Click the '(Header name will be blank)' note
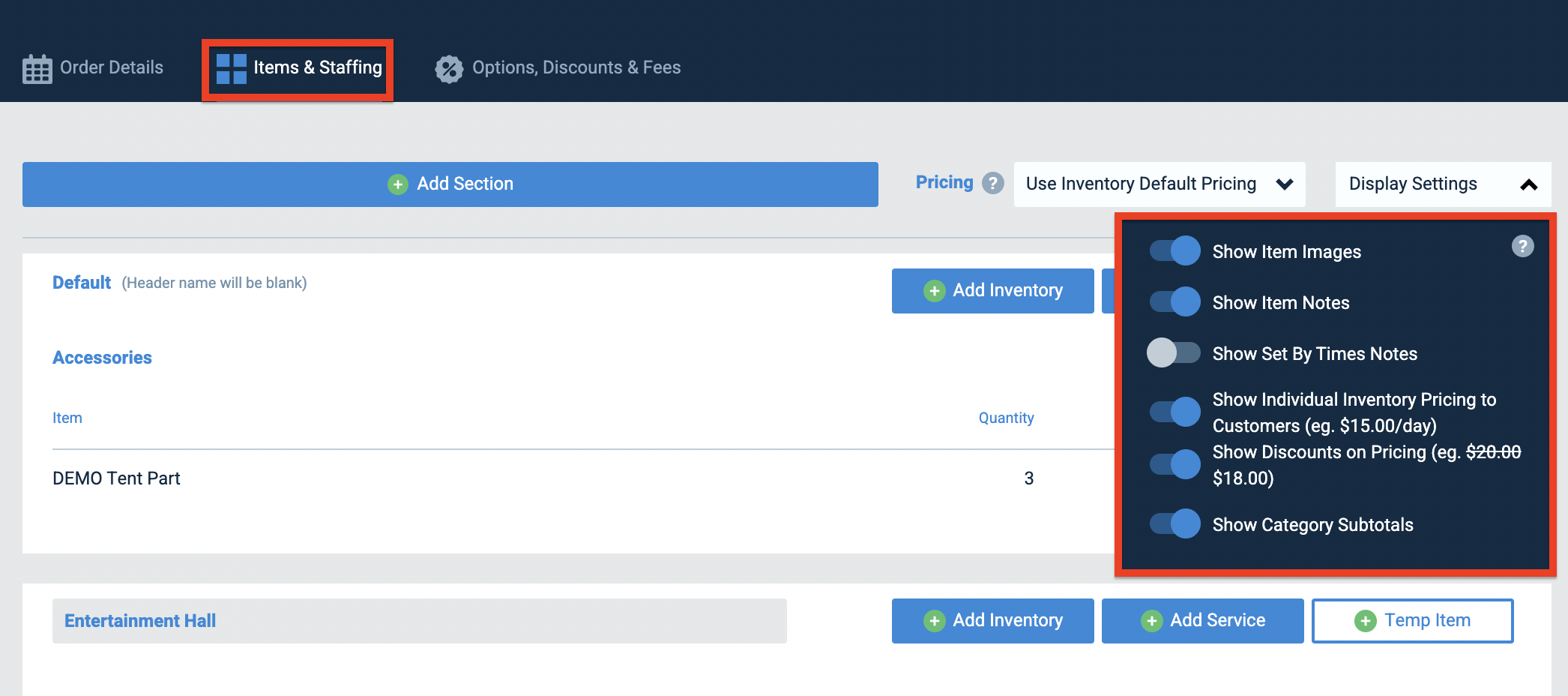The height and width of the screenshot is (696, 1568). (214, 283)
